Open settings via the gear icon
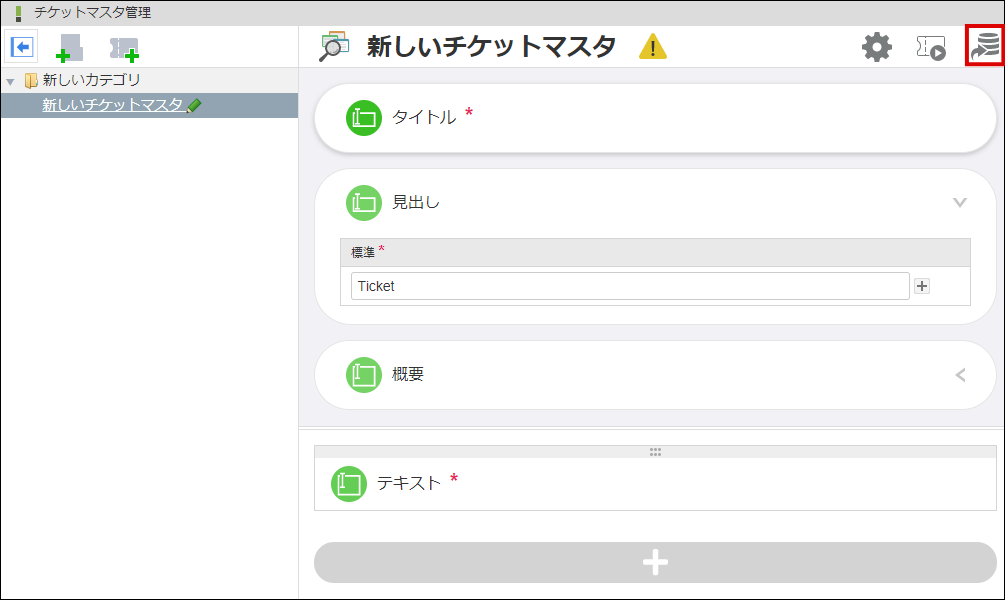1005x600 pixels. coord(877,46)
